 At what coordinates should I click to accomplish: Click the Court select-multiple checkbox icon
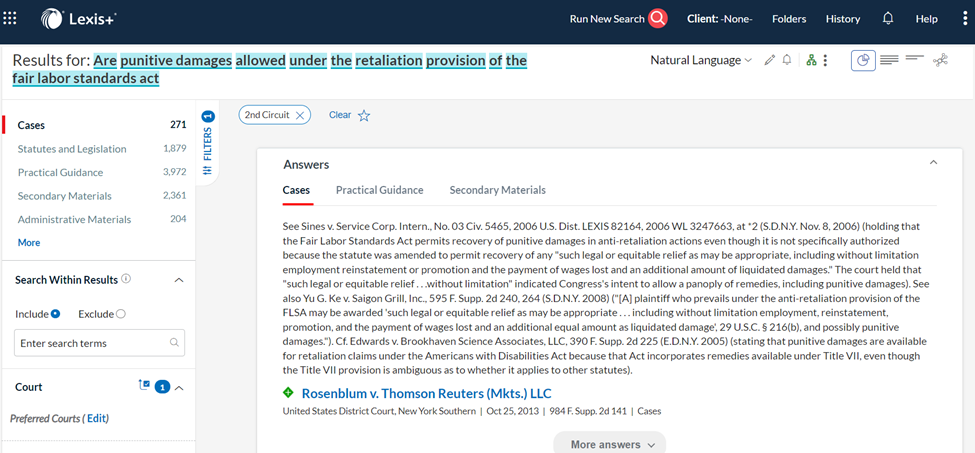coord(144,386)
